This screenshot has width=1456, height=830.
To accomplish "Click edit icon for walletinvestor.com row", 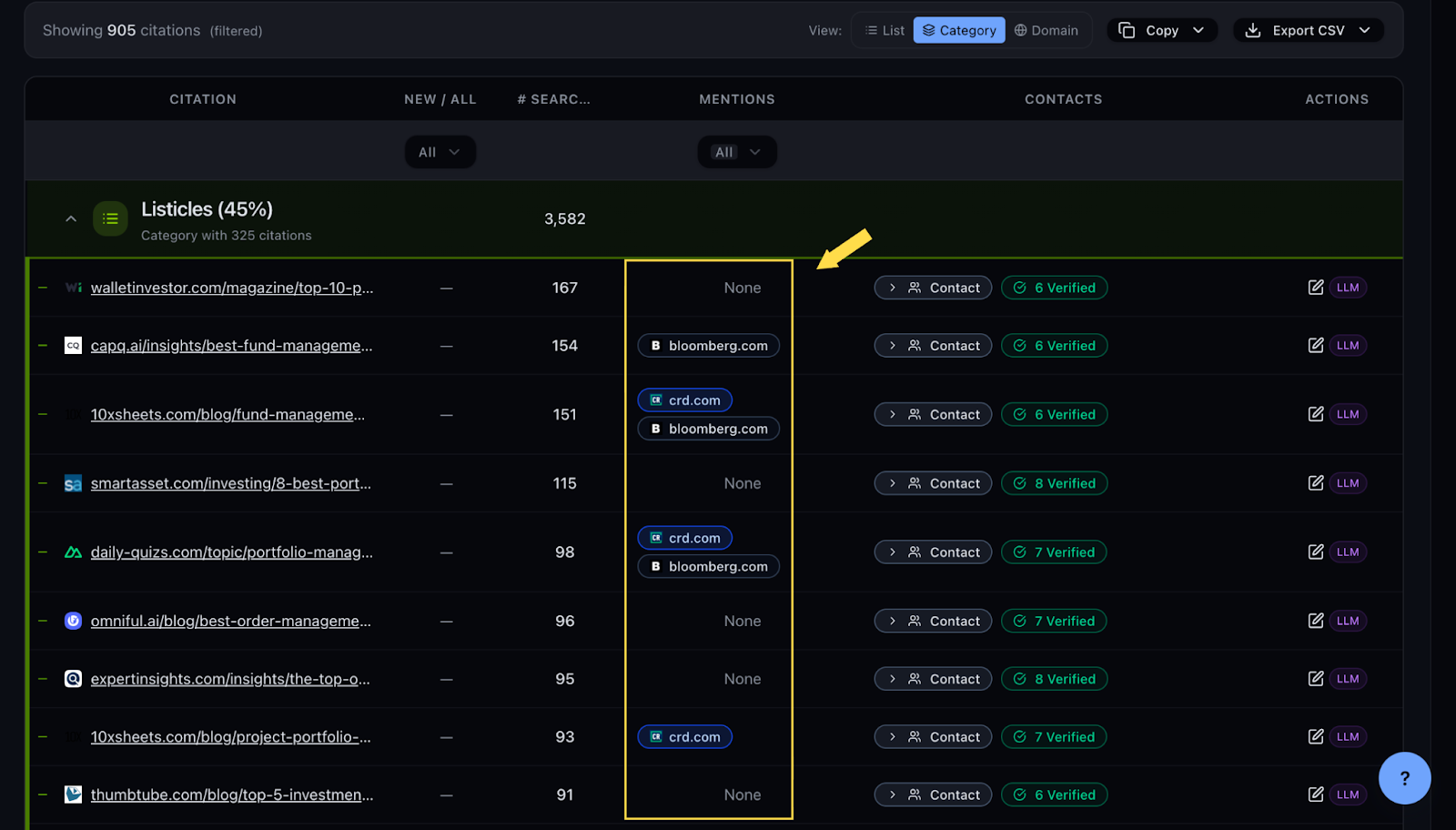I will [x=1315, y=288].
